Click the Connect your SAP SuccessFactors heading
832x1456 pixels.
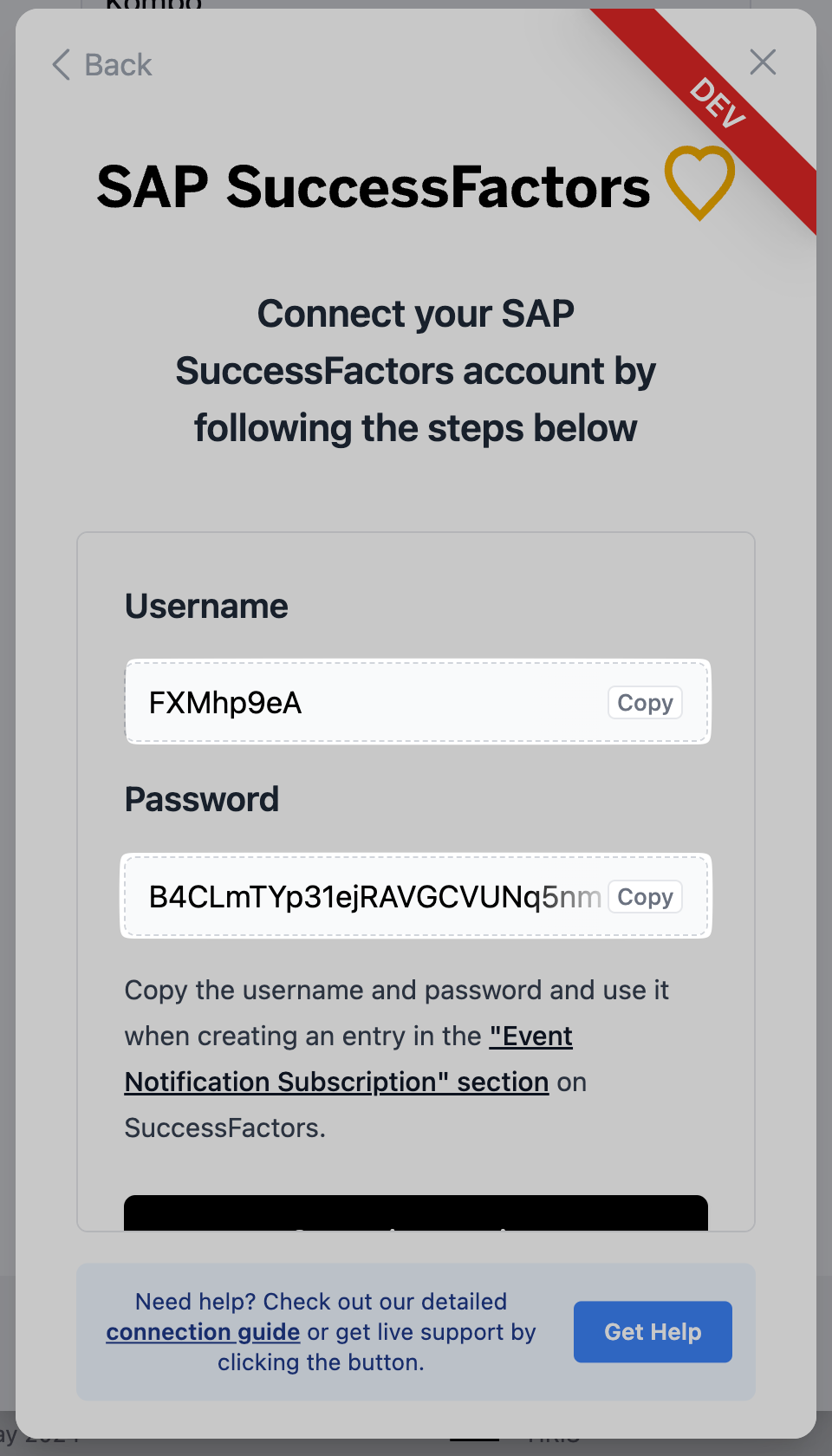[x=416, y=371]
